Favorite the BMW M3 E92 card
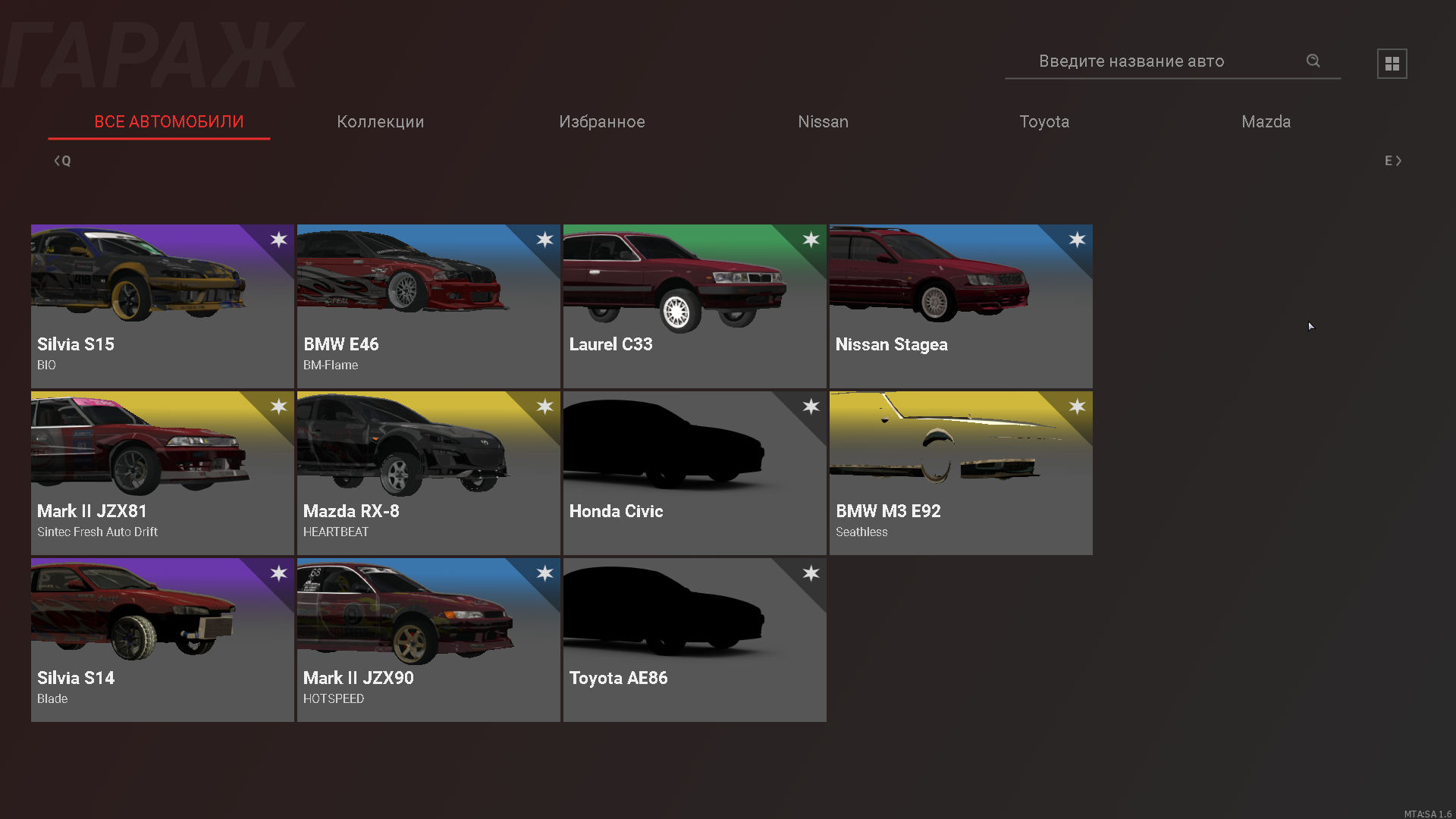Image resolution: width=1456 pixels, height=819 pixels. pyautogui.click(x=1077, y=406)
